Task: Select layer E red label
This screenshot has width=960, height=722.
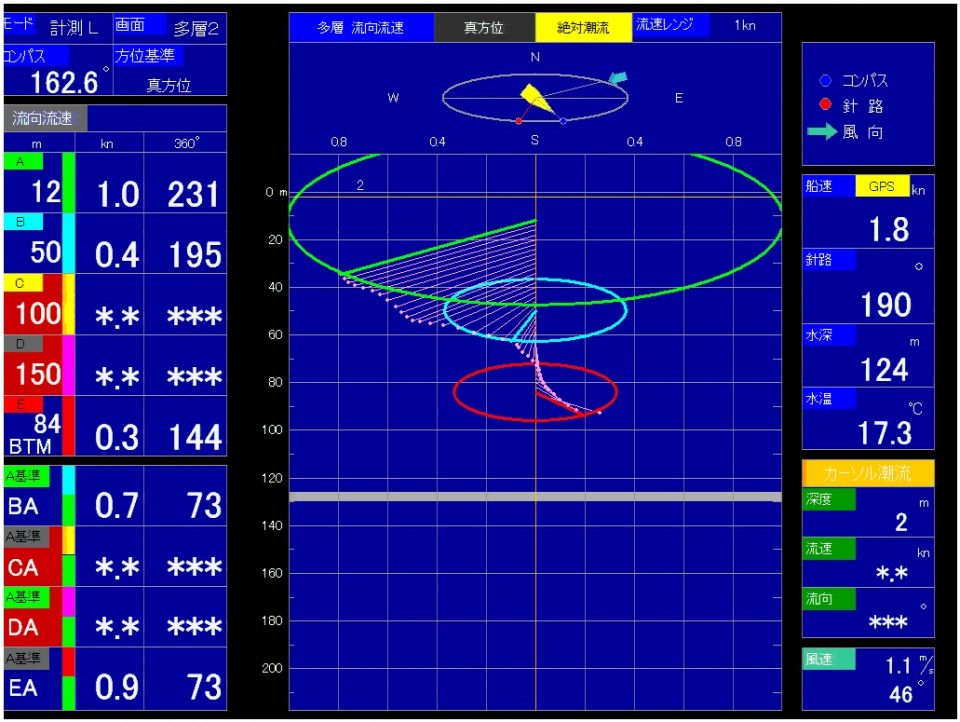Action: click(23, 404)
